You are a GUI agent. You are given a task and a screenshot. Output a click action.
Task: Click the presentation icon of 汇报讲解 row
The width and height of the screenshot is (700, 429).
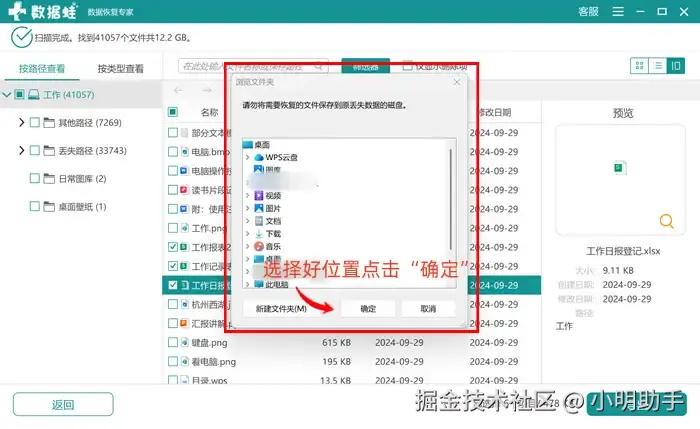(x=184, y=323)
